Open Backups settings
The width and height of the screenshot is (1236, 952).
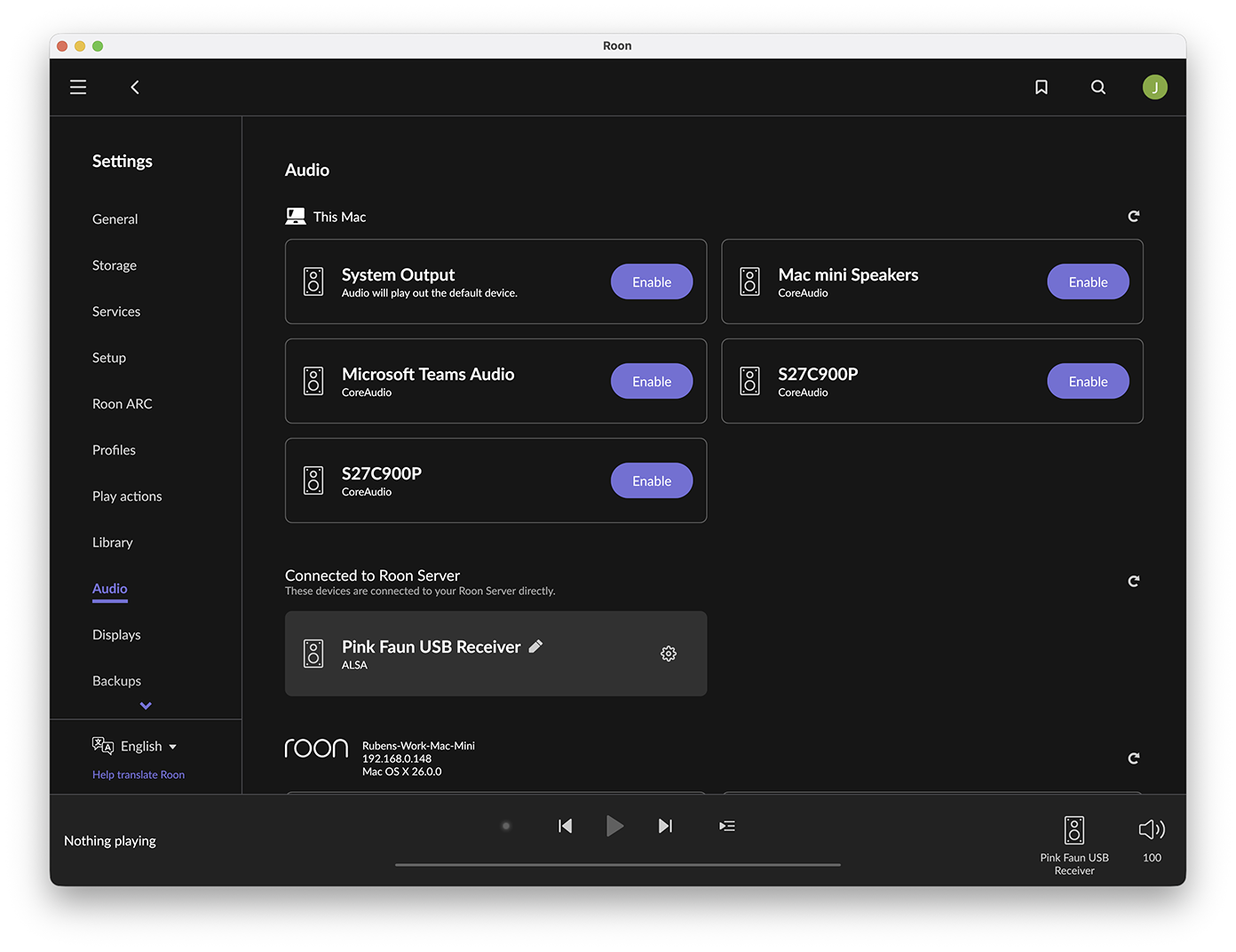[x=116, y=681]
